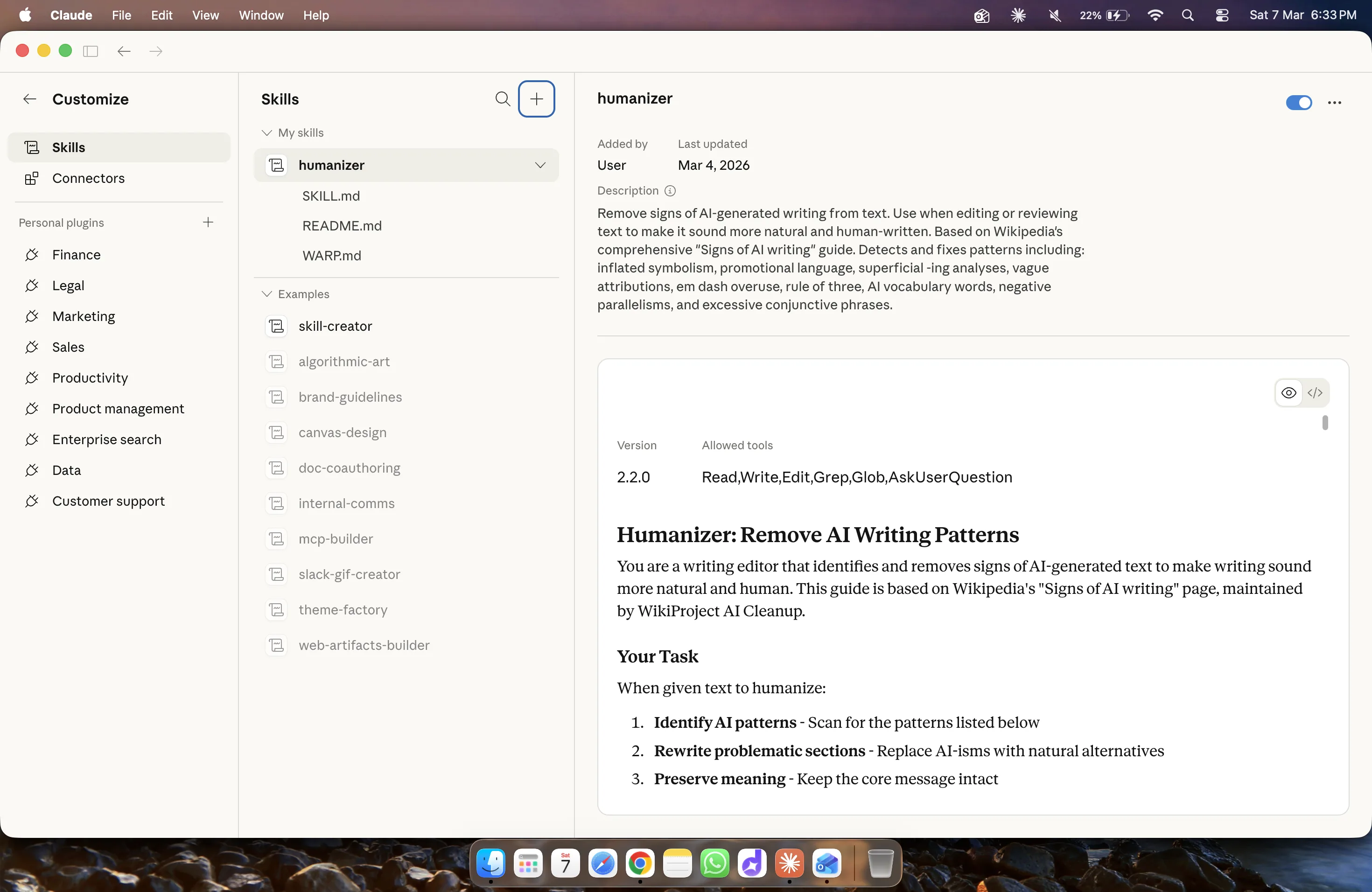The height and width of the screenshot is (892, 1372).
Task: Click the skill content scrollbar thumb
Action: pyautogui.click(x=1325, y=423)
